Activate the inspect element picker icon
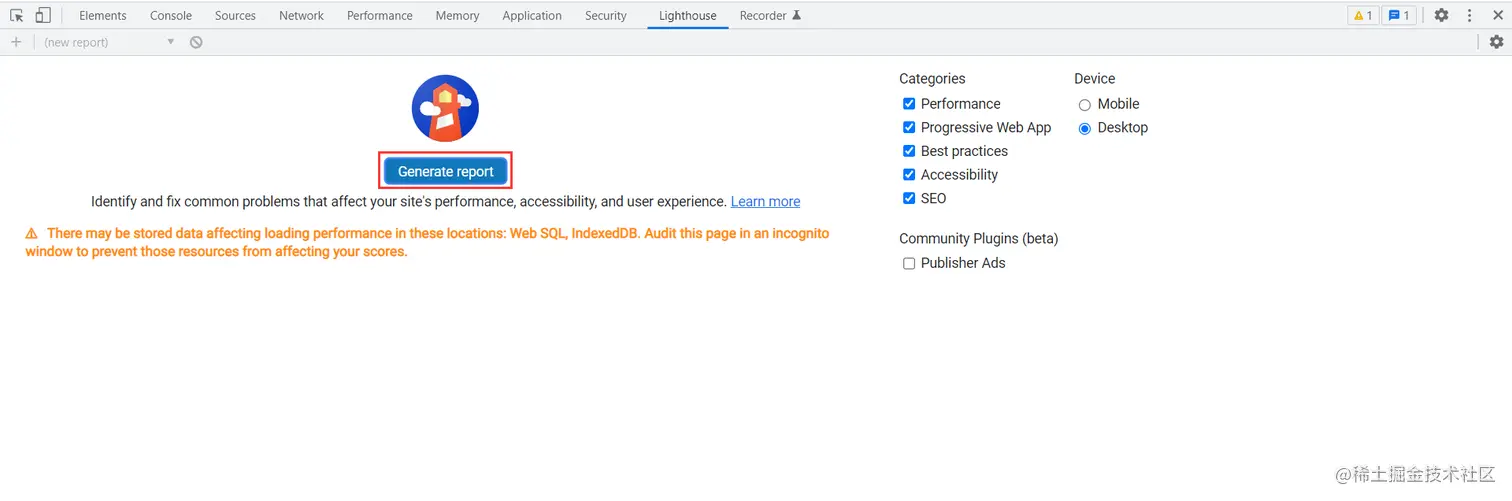The height and width of the screenshot is (501, 1512). tap(17, 15)
